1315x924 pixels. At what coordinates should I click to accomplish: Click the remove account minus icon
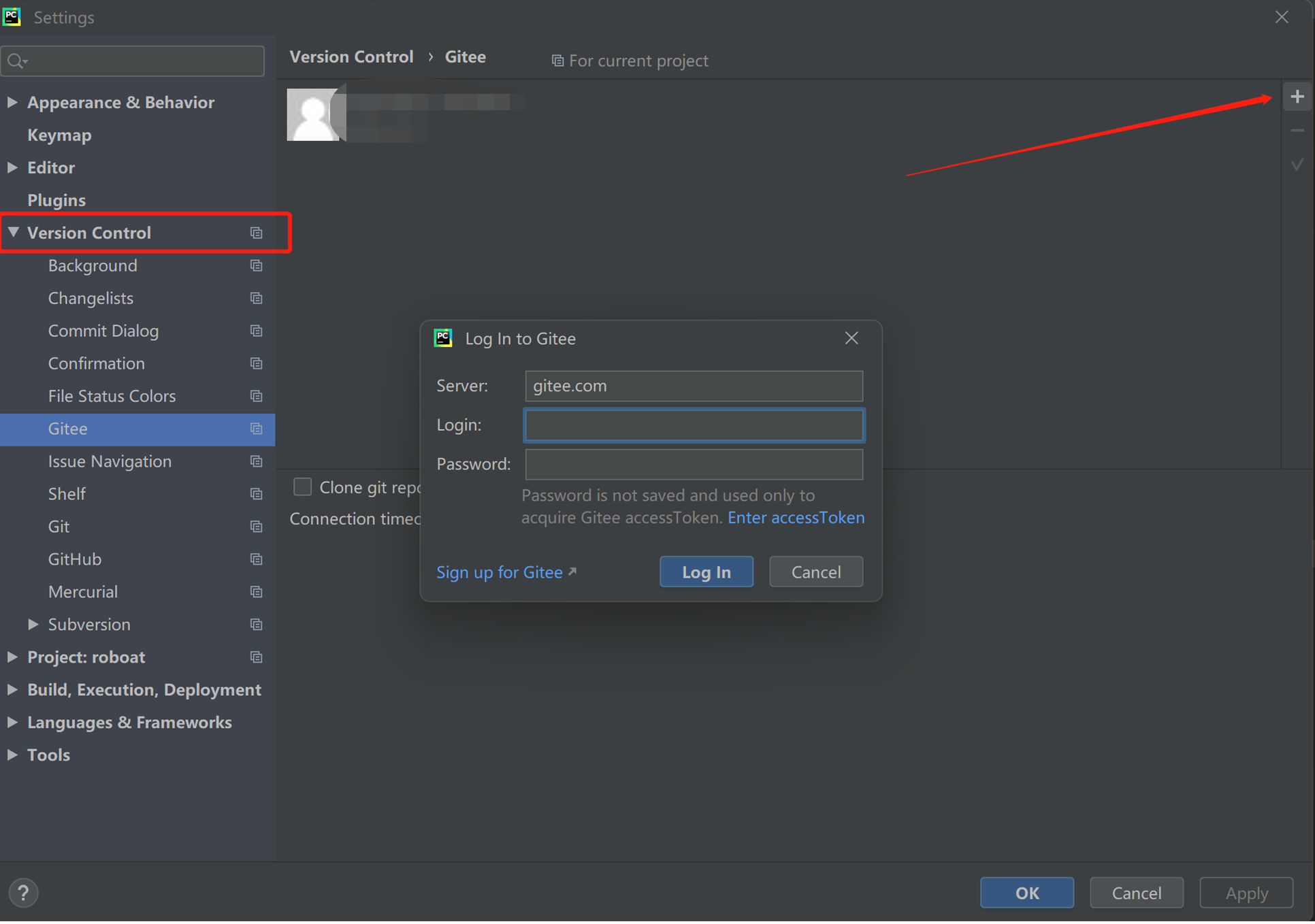1297,131
